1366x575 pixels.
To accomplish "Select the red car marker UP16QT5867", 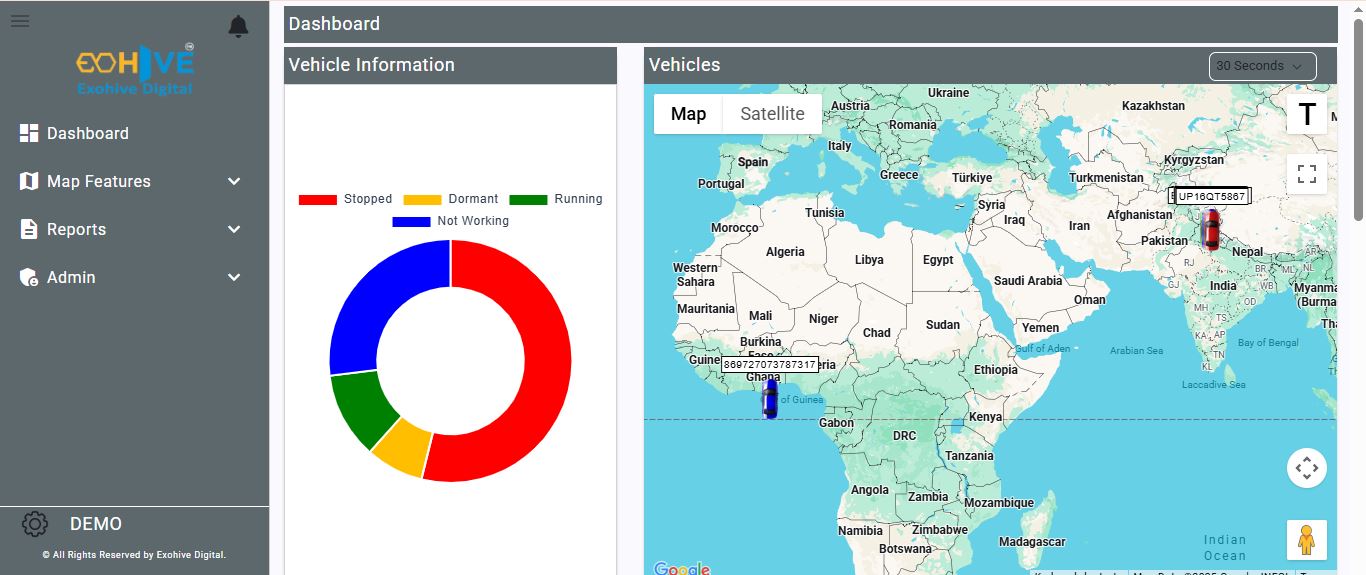I will [x=1210, y=229].
